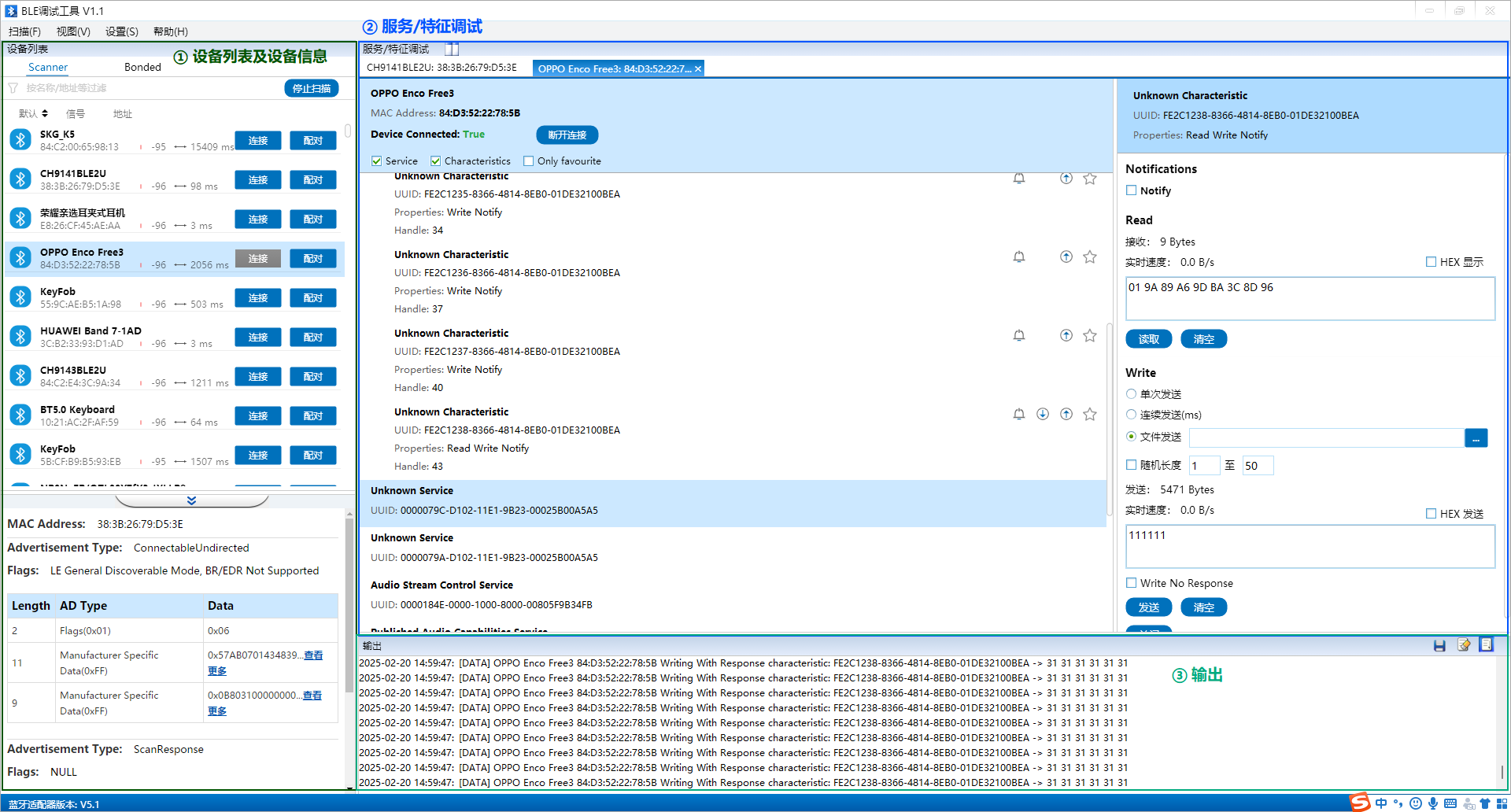Open the 设置(S) menu
Viewport: 1511px width, 812px height.
120,31
